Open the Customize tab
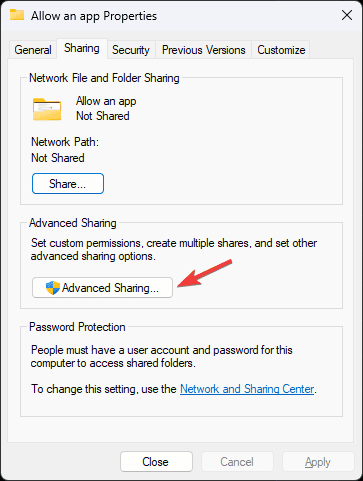Screen dimensions: 363x481 (281, 50)
